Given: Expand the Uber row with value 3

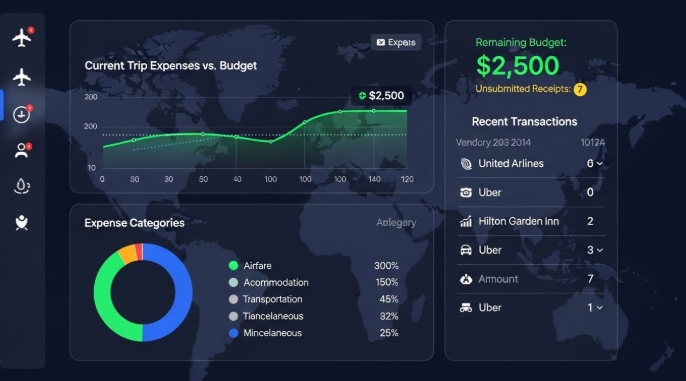Looking at the screenshot, I should [x=600, y=250].
